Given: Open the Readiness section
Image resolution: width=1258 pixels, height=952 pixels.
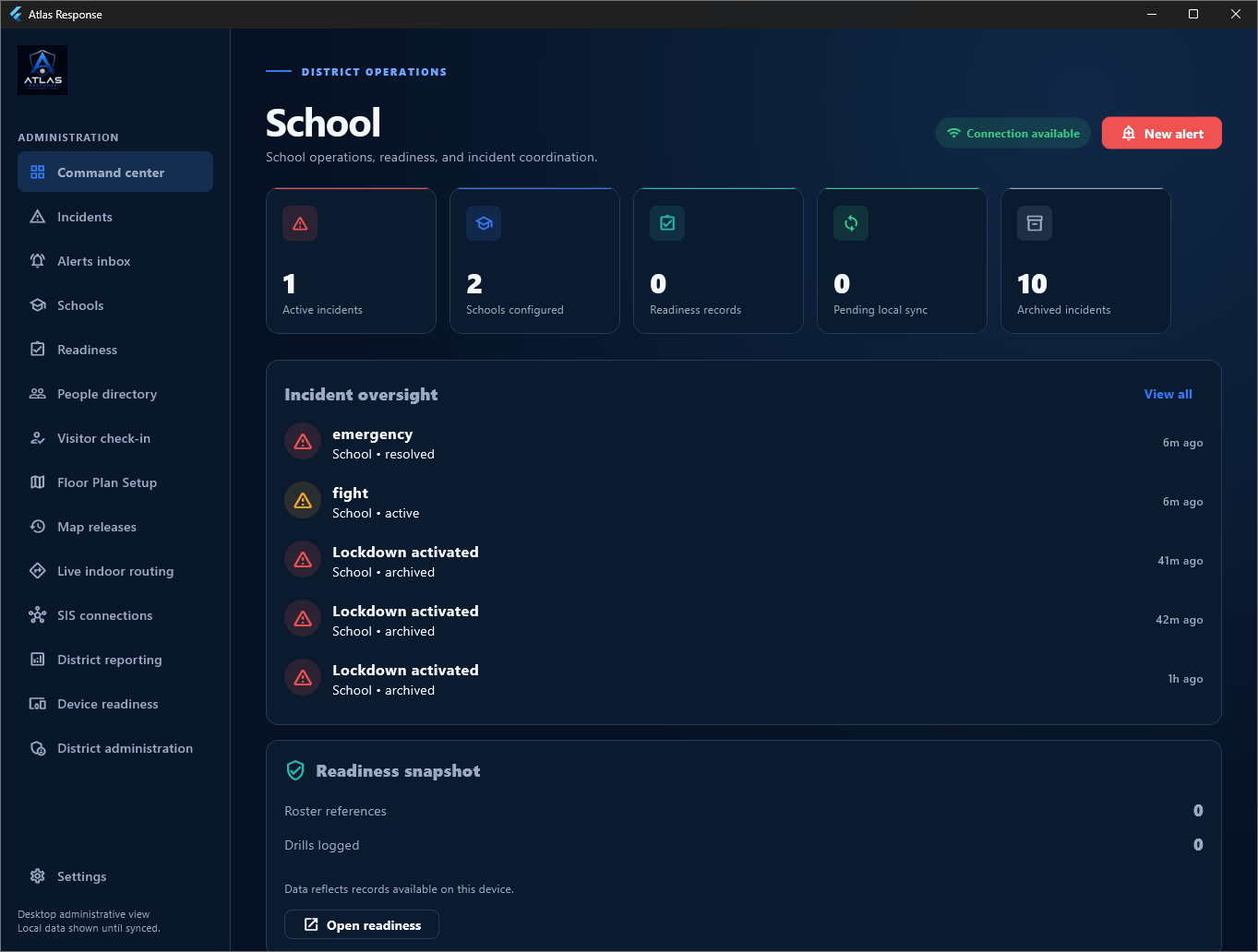Looking at the screenshot, I should coord(115,350).
